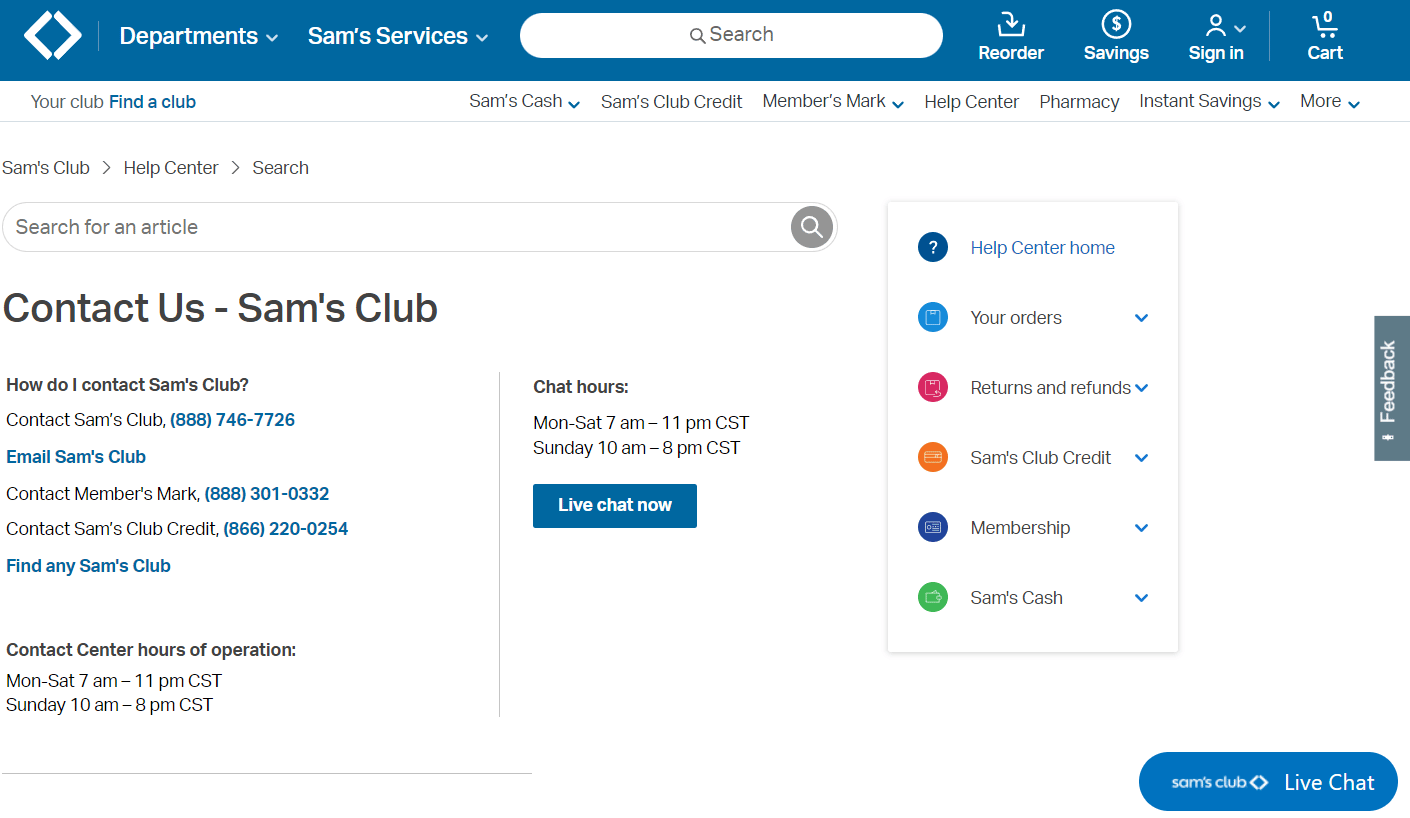Expand the Membership sidebar chevron
Image resolution: width=1410 pixels, height=818 pixels.
click(x=1142, y=528)
